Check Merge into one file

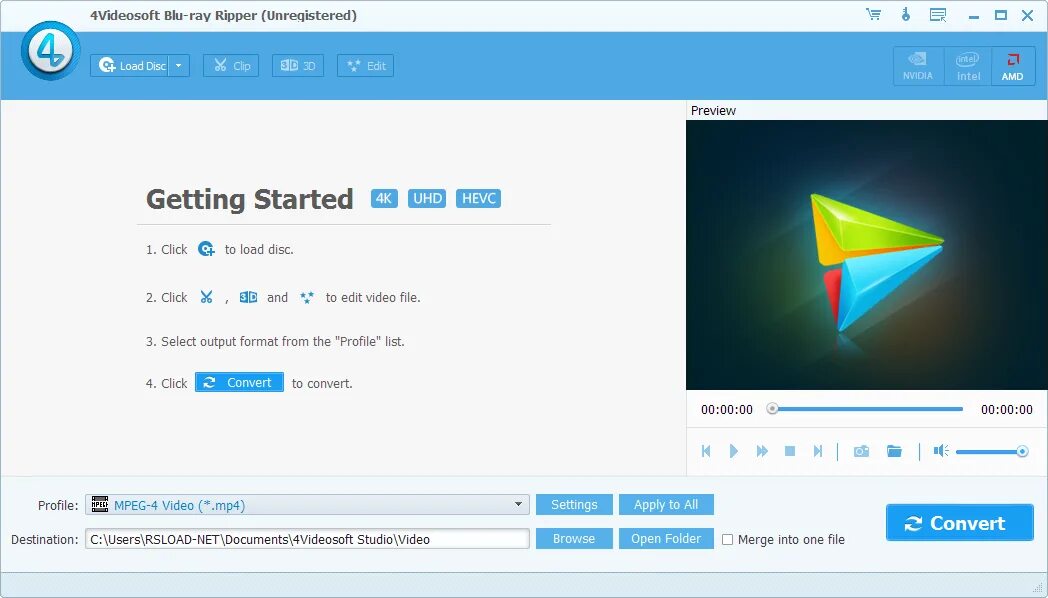(727, 539)
